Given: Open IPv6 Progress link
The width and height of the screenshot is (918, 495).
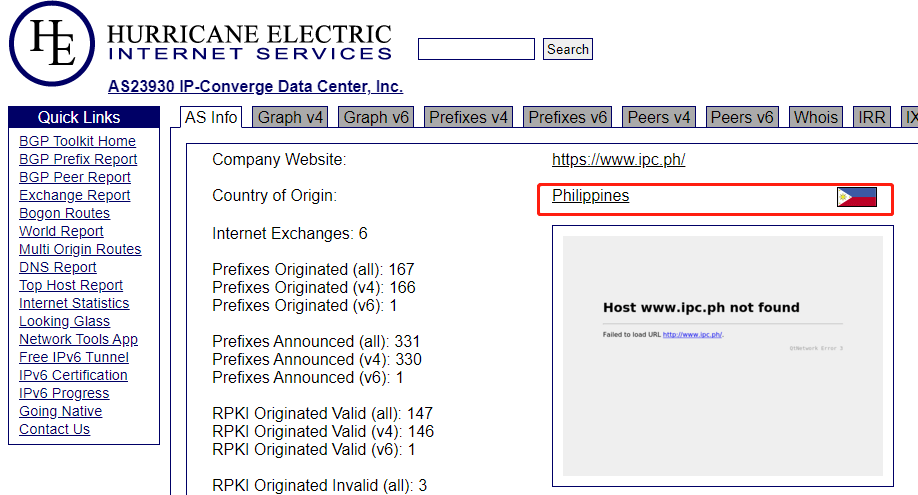Looking at the screenshot, I should pos(64,394).
